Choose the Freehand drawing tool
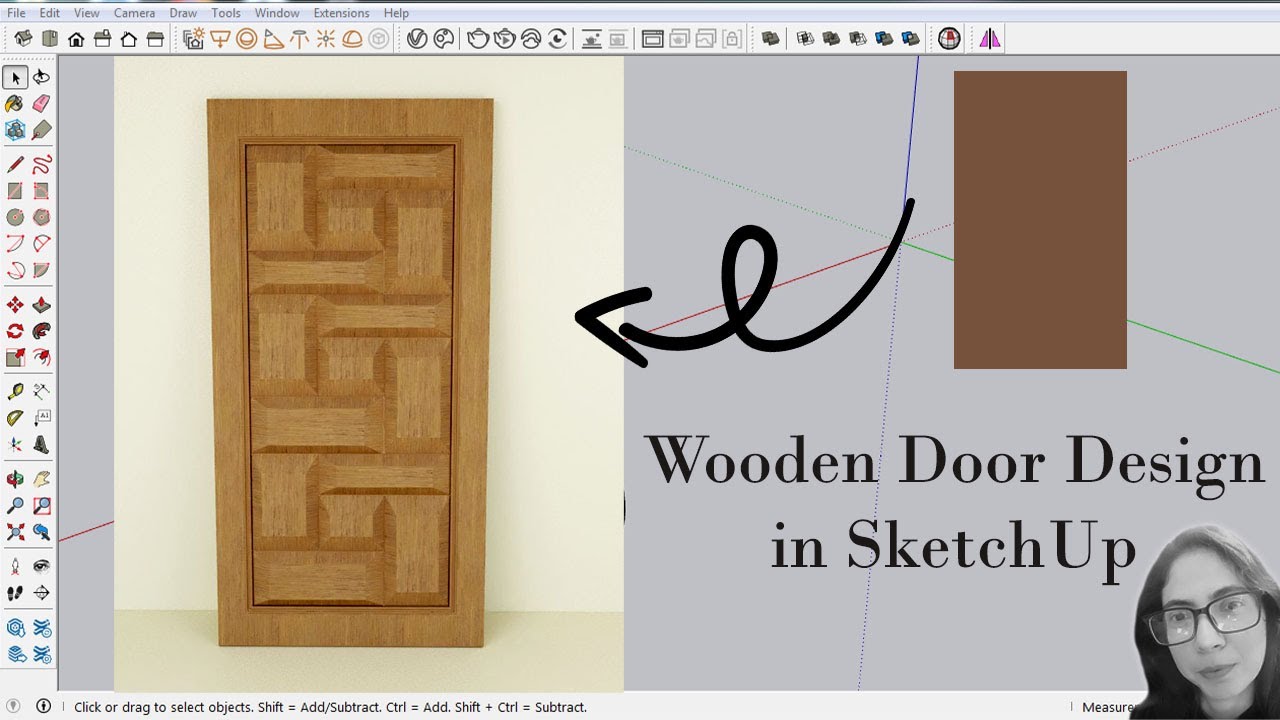The image size is (1280, 720). pos(41,164)
